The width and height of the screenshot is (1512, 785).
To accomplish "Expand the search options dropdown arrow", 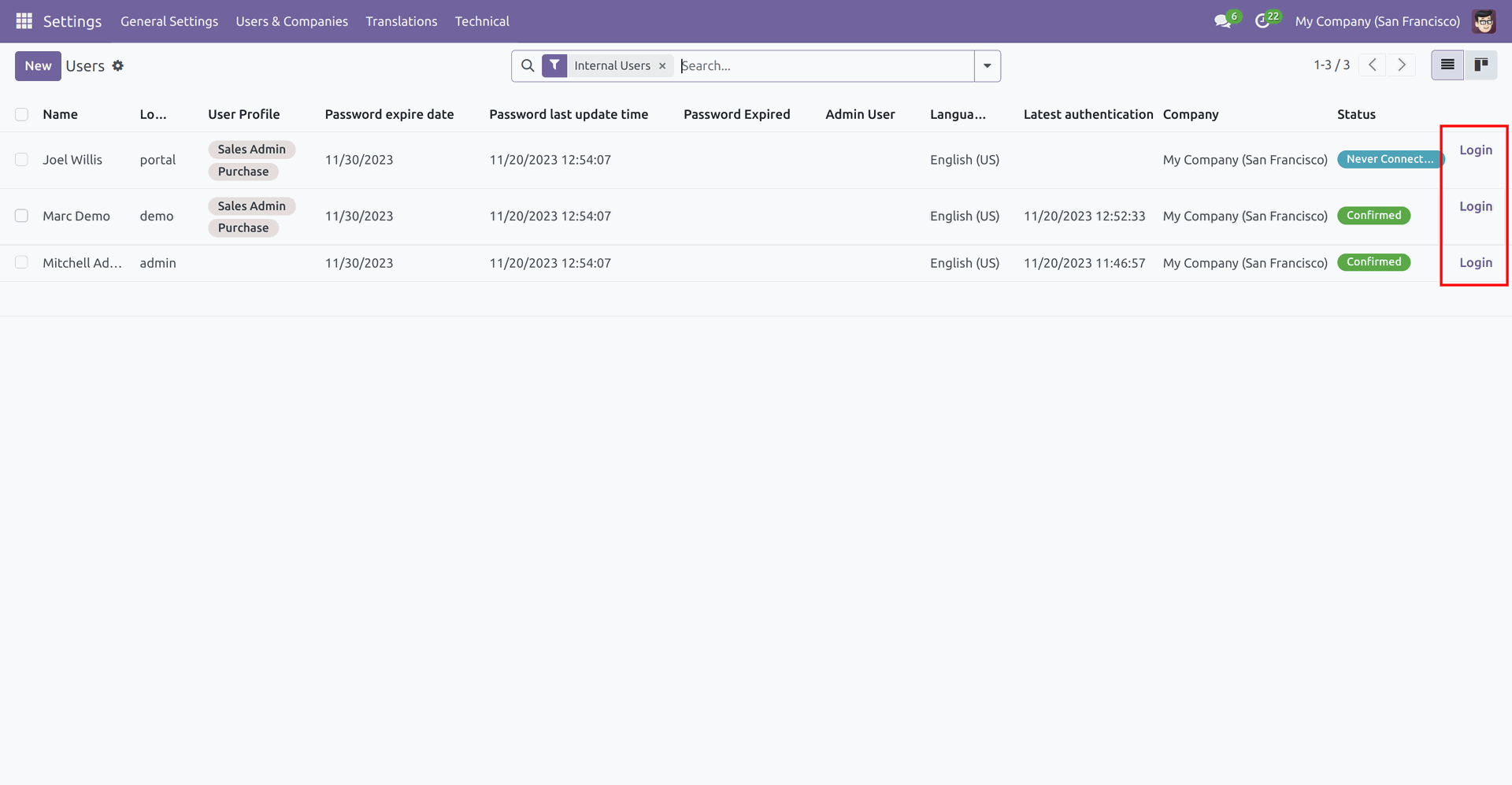I will 987,66.
